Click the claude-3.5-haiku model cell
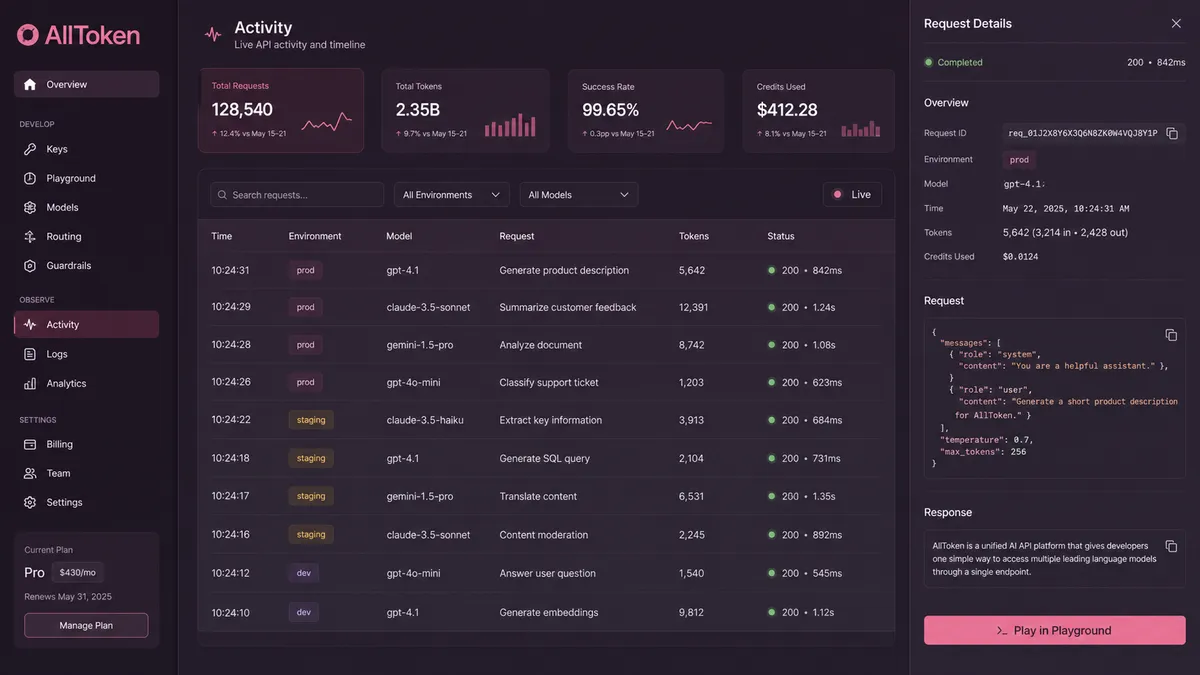The image size is (1200, 675). (425, 420)
